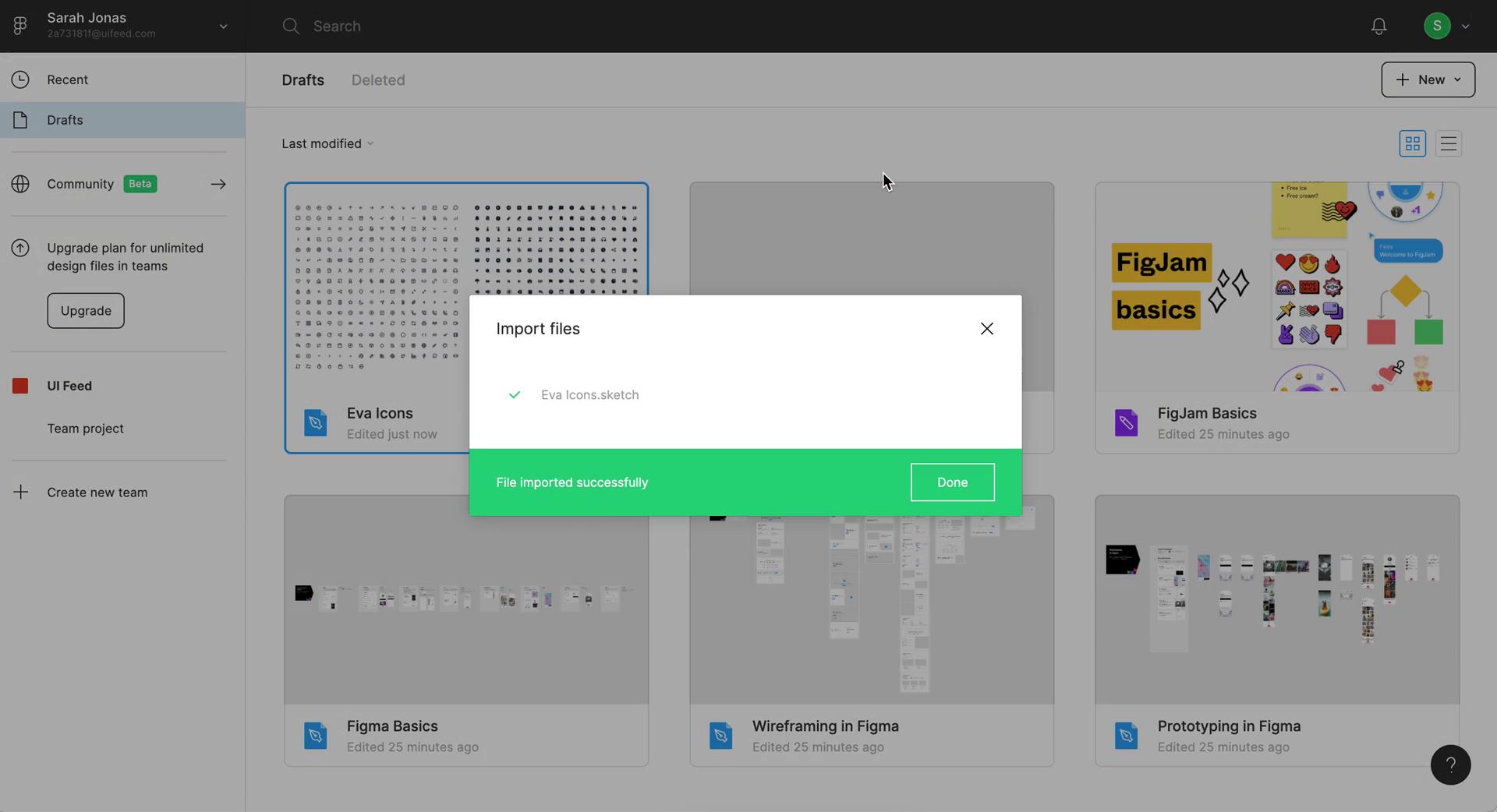Expand the user avatar menu chevron
This screenshot has width=1497, height=812.
(1465, 26)
